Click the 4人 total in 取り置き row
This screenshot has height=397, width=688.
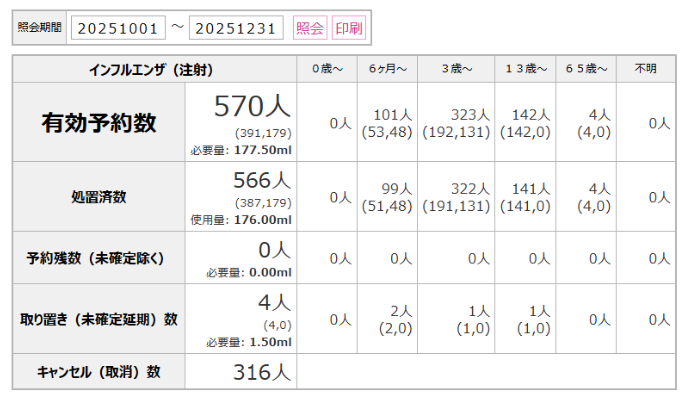[x=275, y=303]
